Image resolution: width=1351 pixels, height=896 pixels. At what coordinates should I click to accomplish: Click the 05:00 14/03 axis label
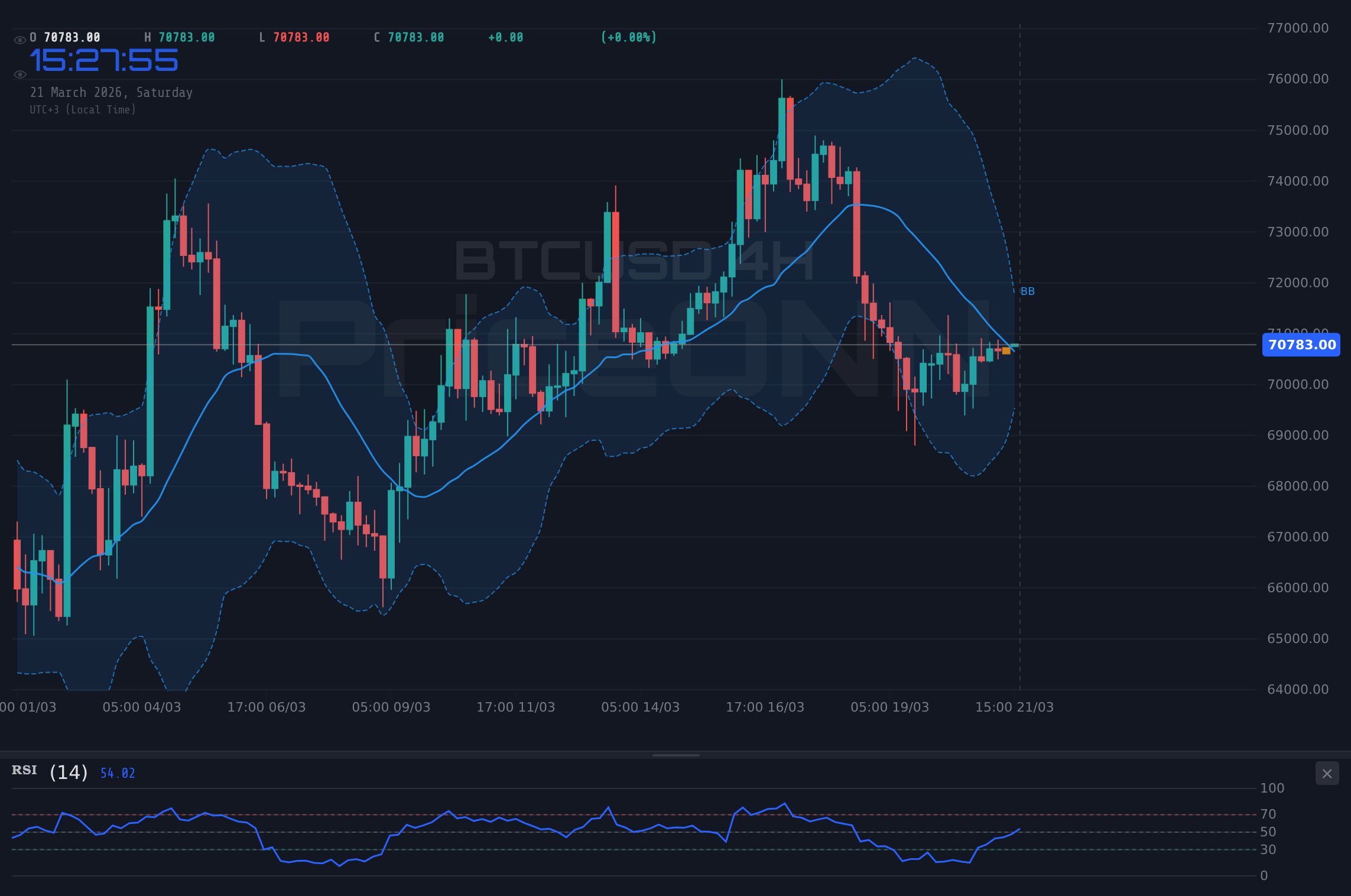point(639,707)
